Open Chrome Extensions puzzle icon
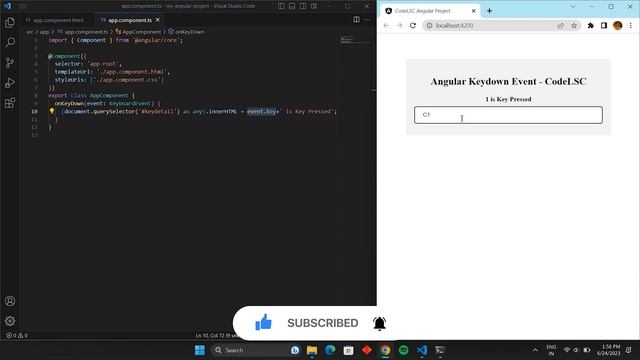 pyautogui.click(x=591, y=25)
